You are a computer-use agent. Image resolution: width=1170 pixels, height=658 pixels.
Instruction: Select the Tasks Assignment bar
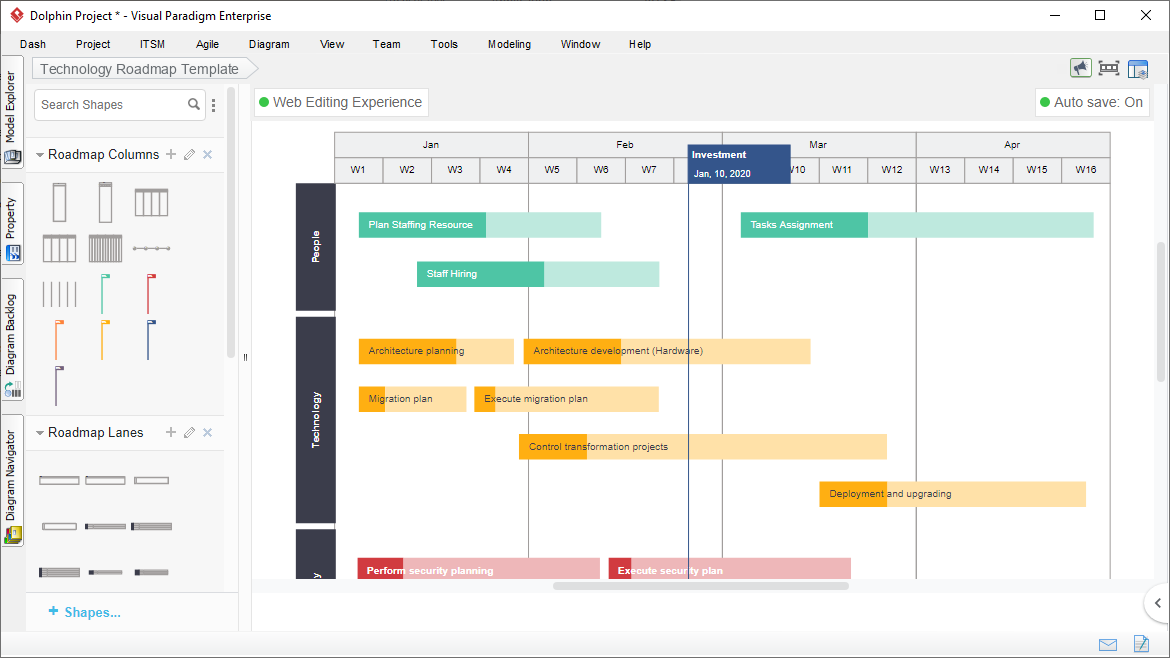pos(917,225)
